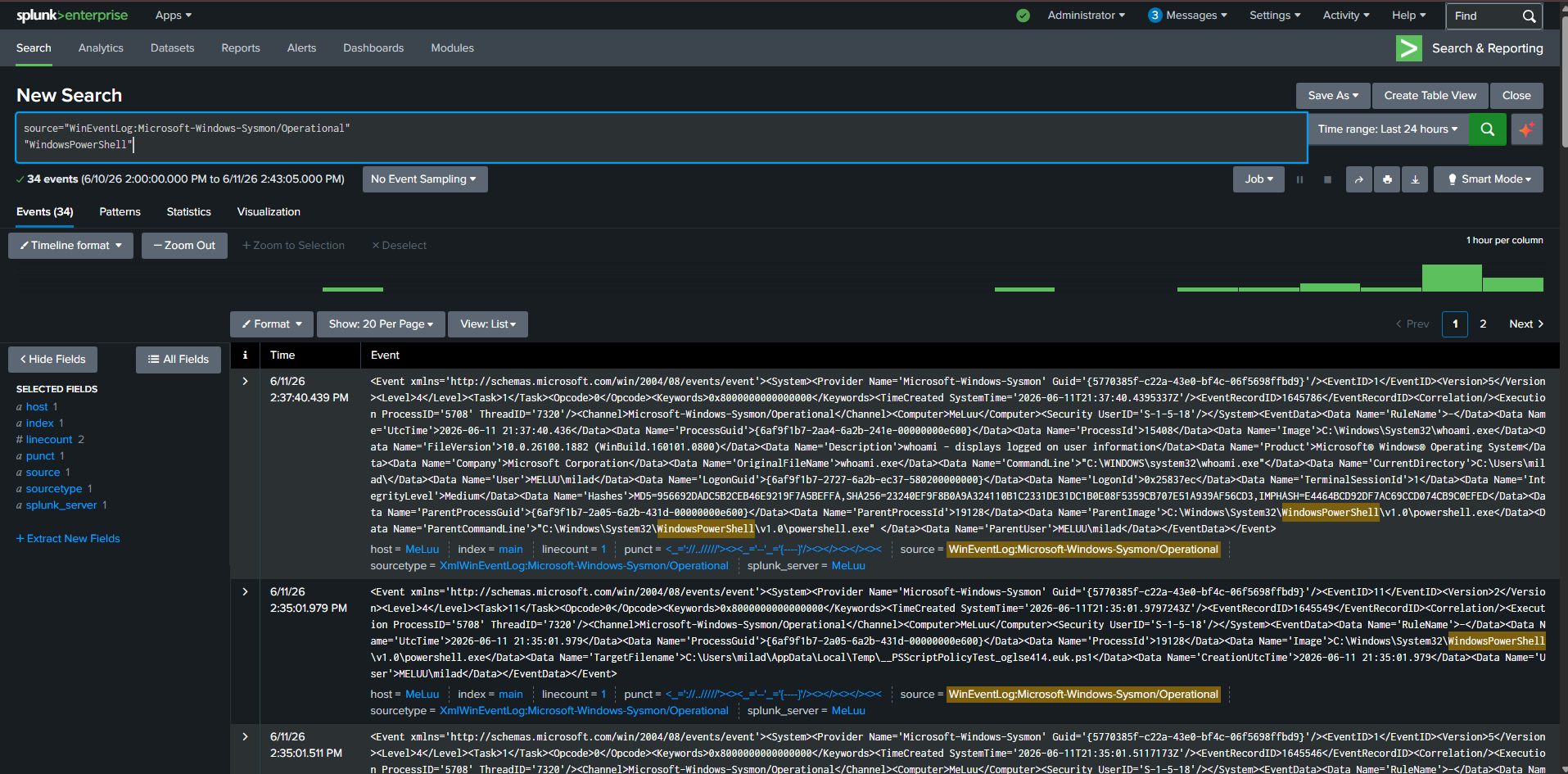Open the Alerts nav item
Image resolution: width=1568 pixels, height=774 pixels.
pyautogui.click(x=301, y=48)
